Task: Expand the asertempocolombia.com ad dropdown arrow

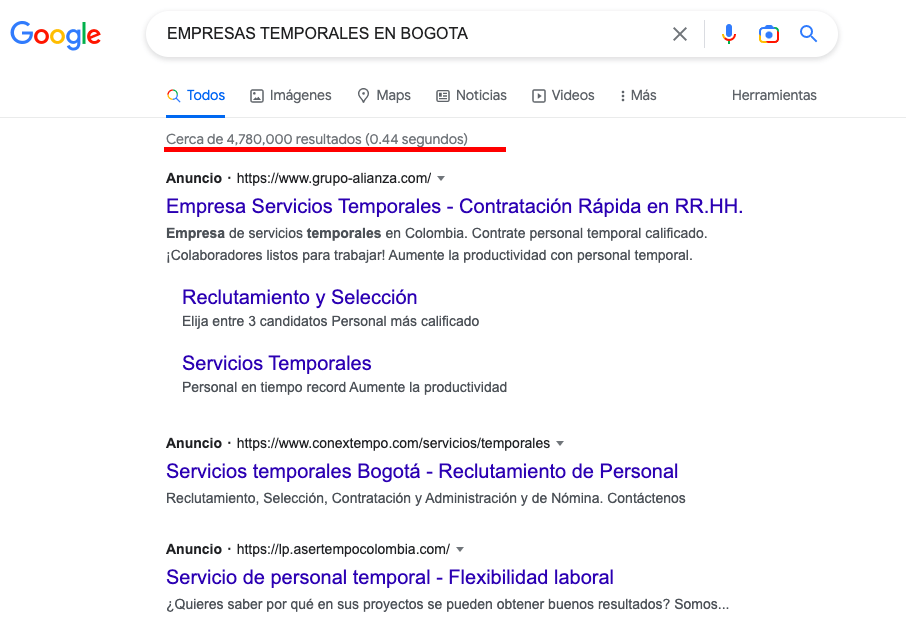Action: tap(460, 549)
